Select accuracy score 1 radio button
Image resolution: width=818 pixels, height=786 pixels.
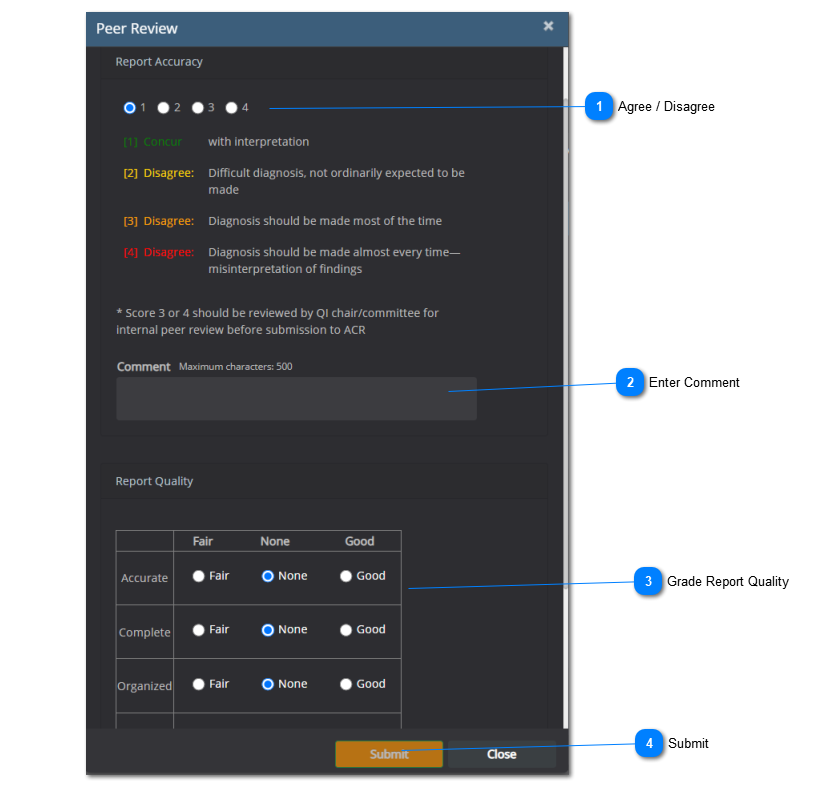(x=130, y=108)
